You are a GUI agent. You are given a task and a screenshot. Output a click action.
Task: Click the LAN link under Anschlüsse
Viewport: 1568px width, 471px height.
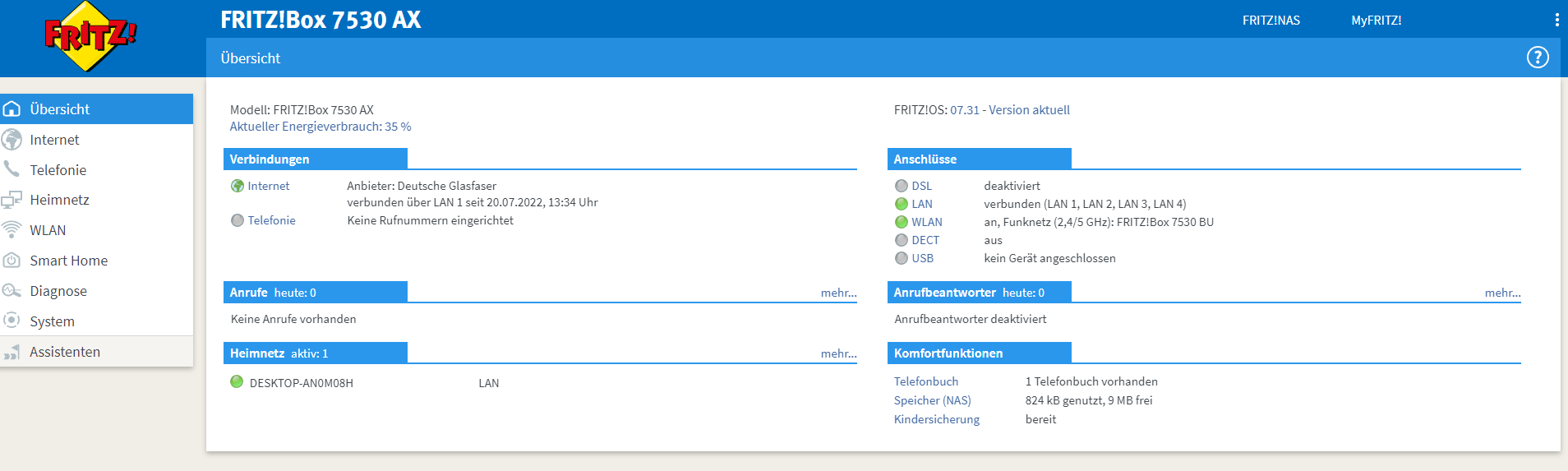[x=922, y=204]
